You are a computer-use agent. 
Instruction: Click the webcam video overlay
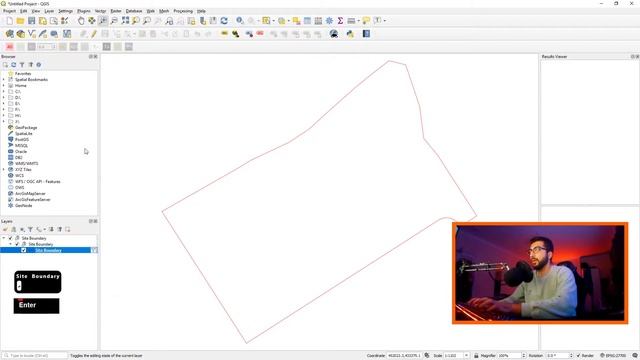540,273
